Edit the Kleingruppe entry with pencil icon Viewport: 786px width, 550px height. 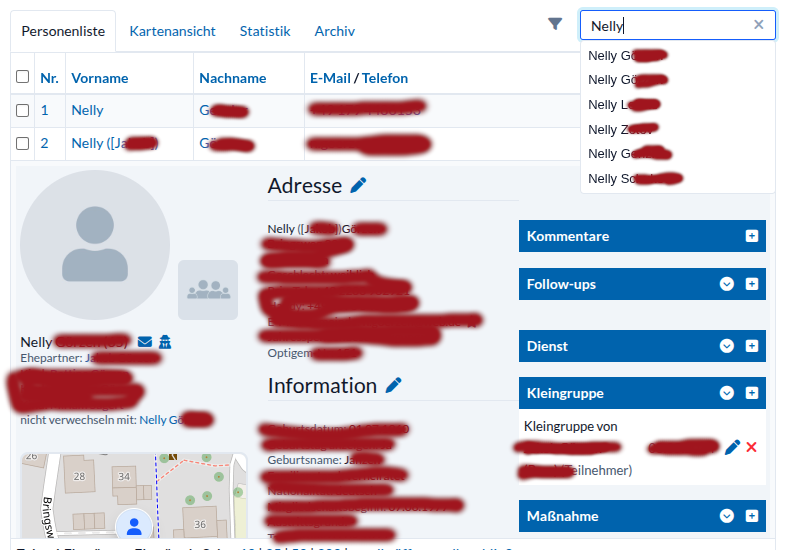(x=732, y=447)
